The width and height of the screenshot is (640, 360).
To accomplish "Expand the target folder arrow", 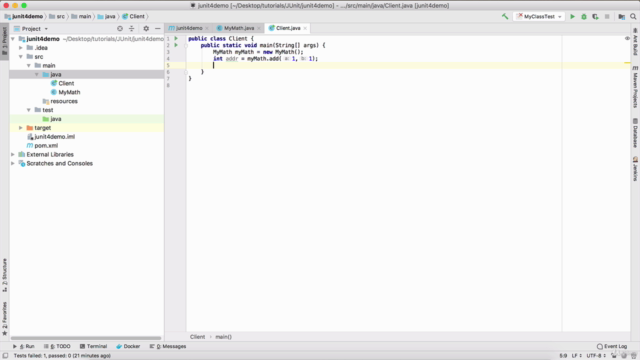I will (x=21, y=128).
